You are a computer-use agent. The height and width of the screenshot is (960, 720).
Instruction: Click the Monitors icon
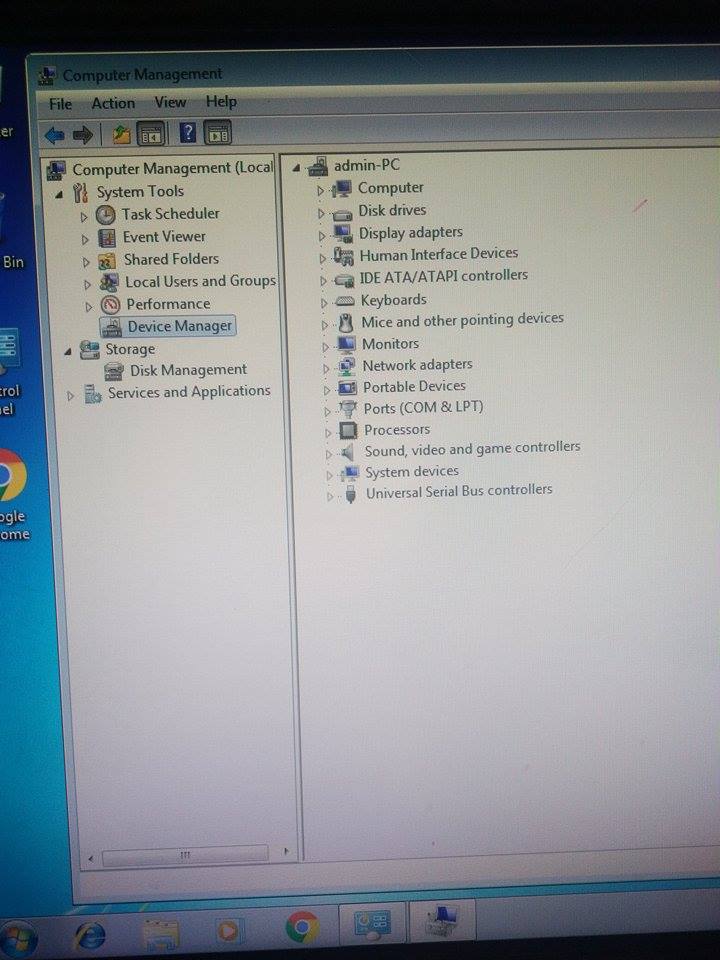point(347,344)
